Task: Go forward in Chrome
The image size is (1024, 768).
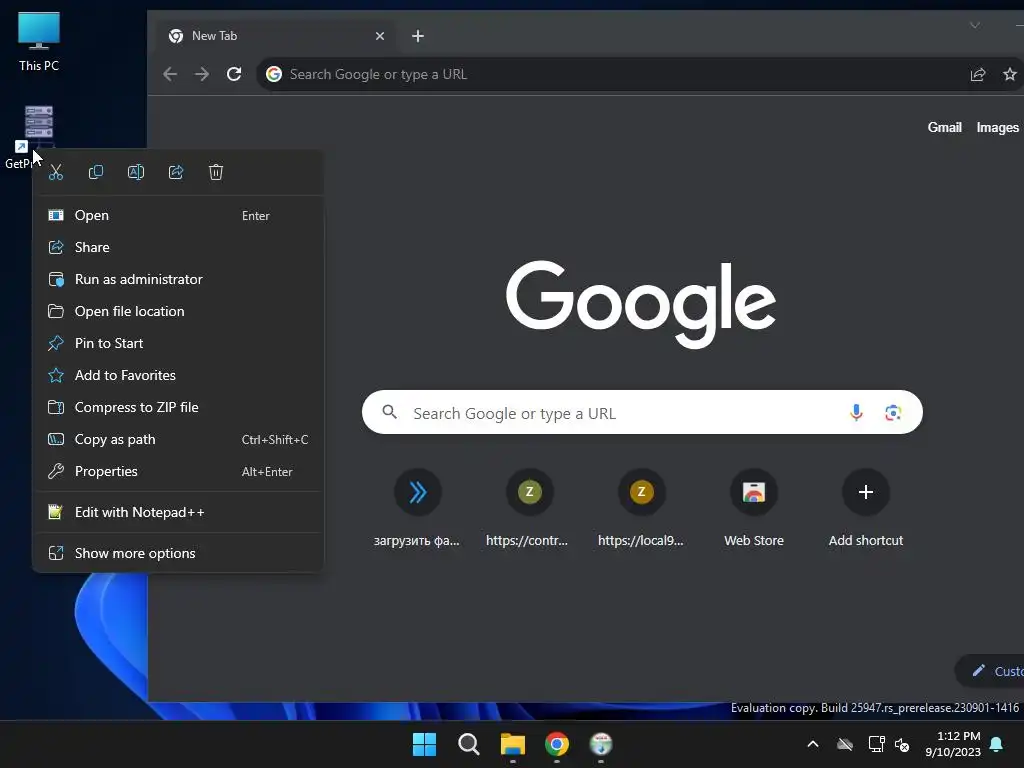Action: point(202,74)
